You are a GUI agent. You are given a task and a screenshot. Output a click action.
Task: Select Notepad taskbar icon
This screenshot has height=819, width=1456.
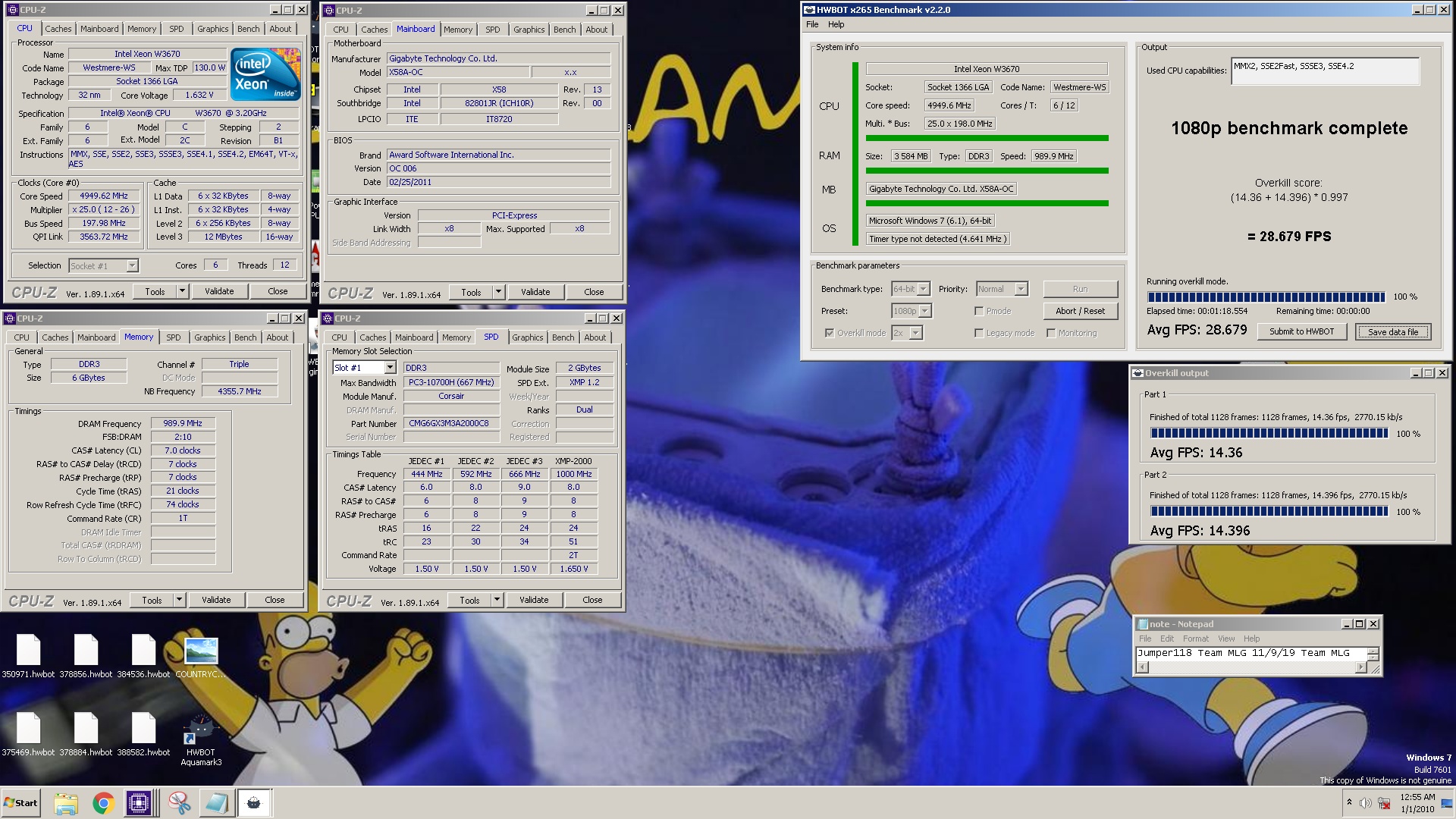(216, 803)
